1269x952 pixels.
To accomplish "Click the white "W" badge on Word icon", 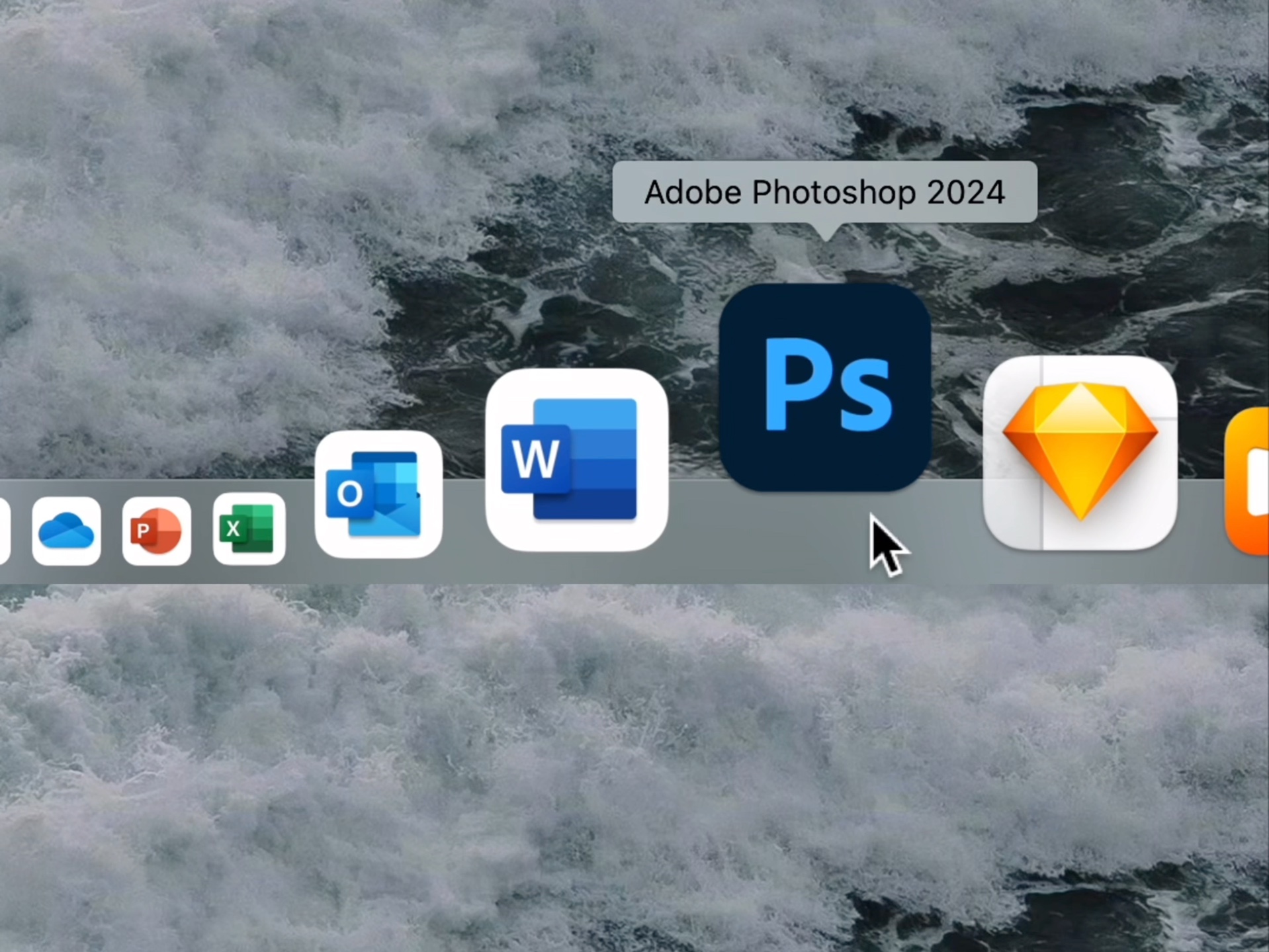I will [535, 458].
